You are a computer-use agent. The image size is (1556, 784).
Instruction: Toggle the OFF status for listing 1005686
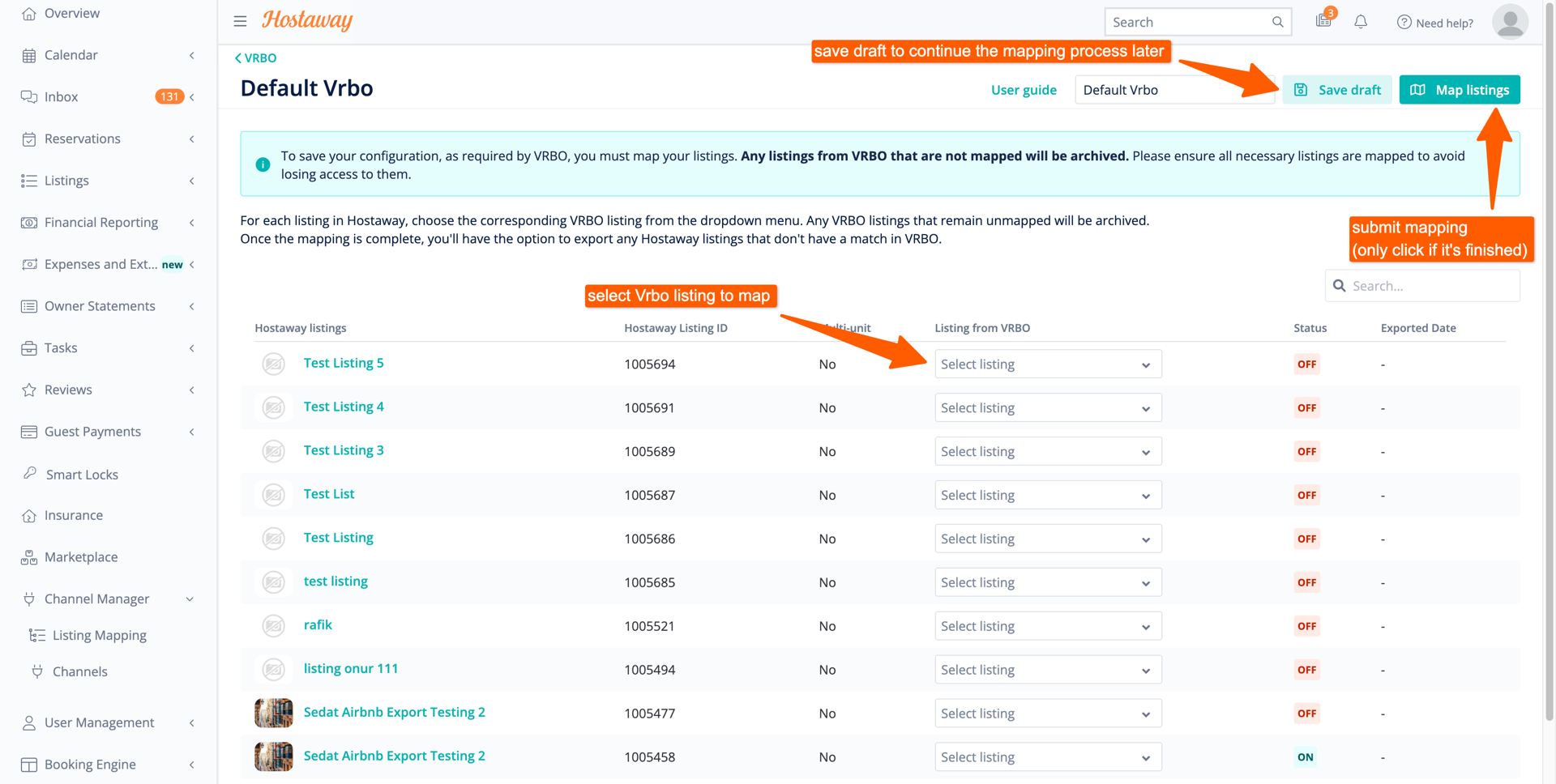1306,539
